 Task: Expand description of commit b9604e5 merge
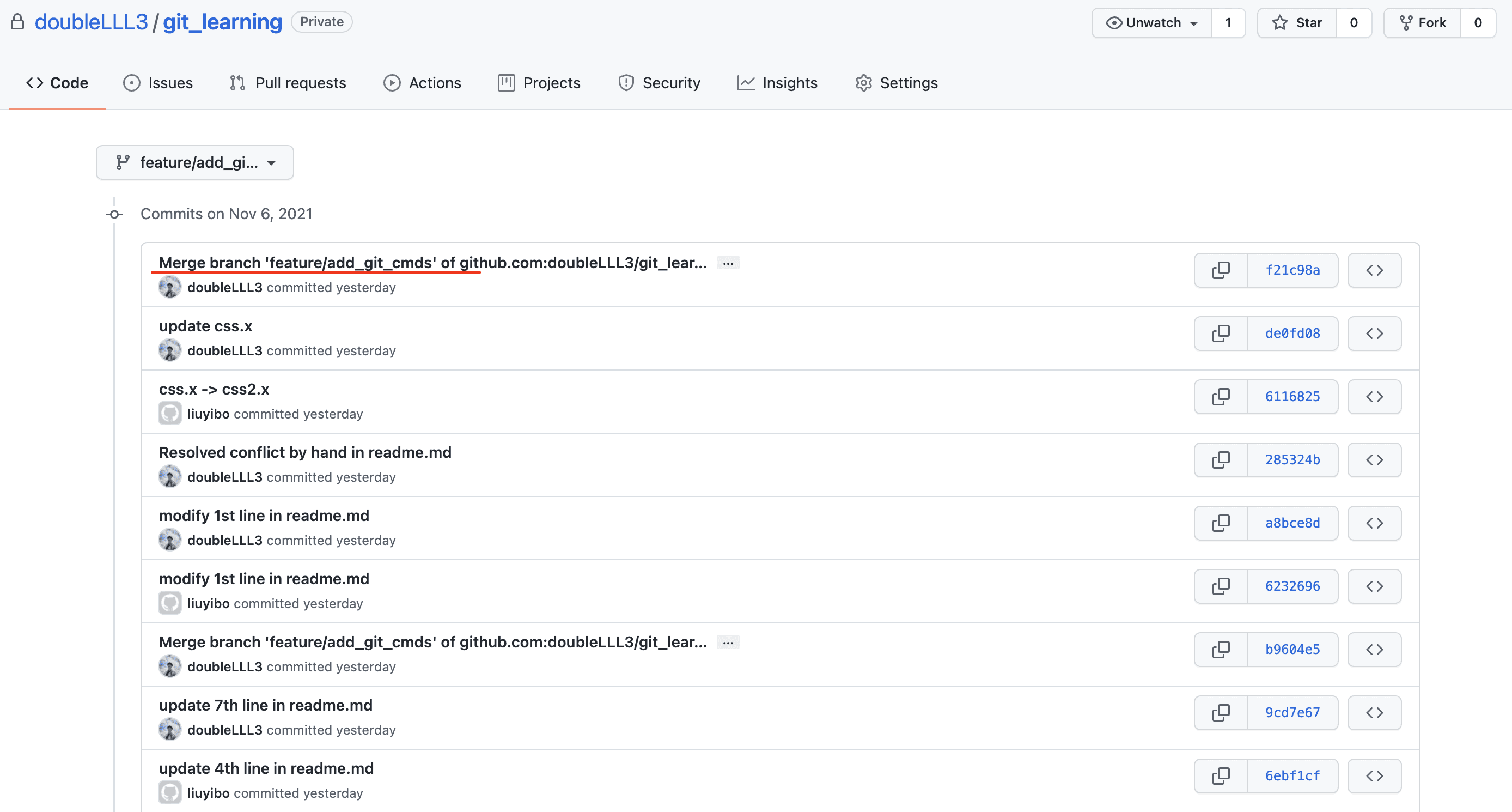pos(728,643)
